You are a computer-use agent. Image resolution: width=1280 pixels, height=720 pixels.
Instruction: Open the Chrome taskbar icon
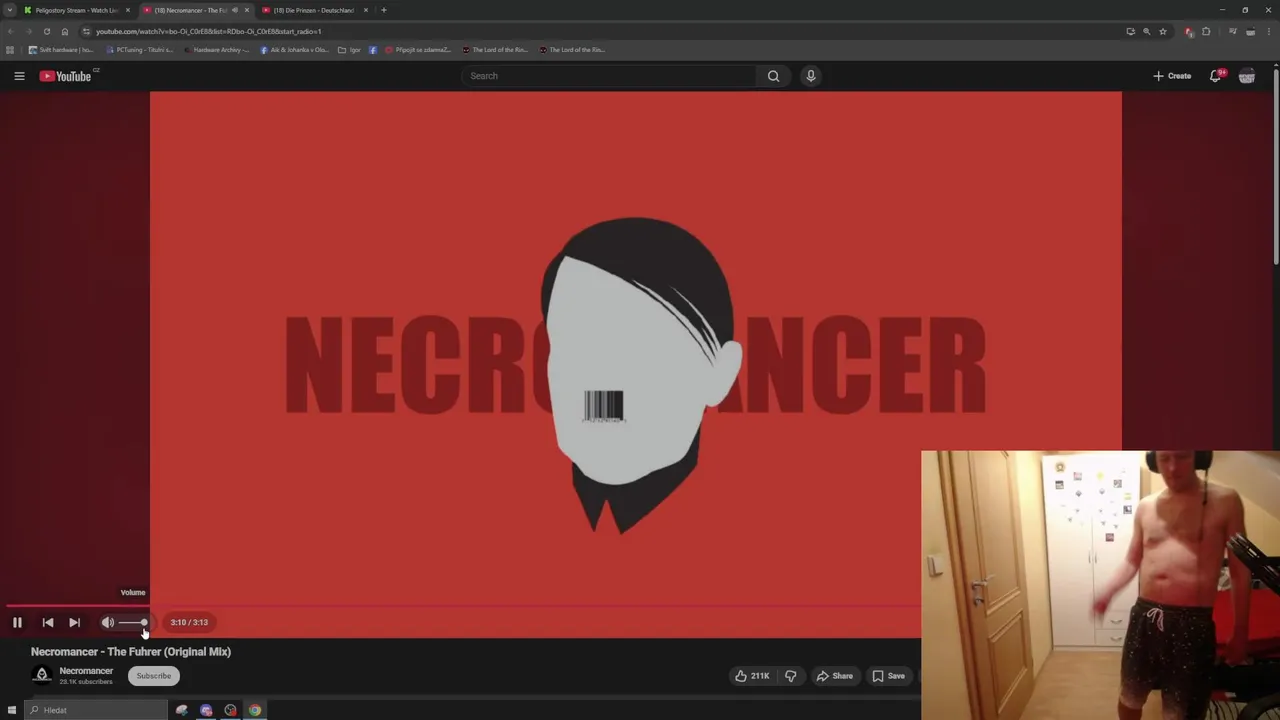coord(255,710)
